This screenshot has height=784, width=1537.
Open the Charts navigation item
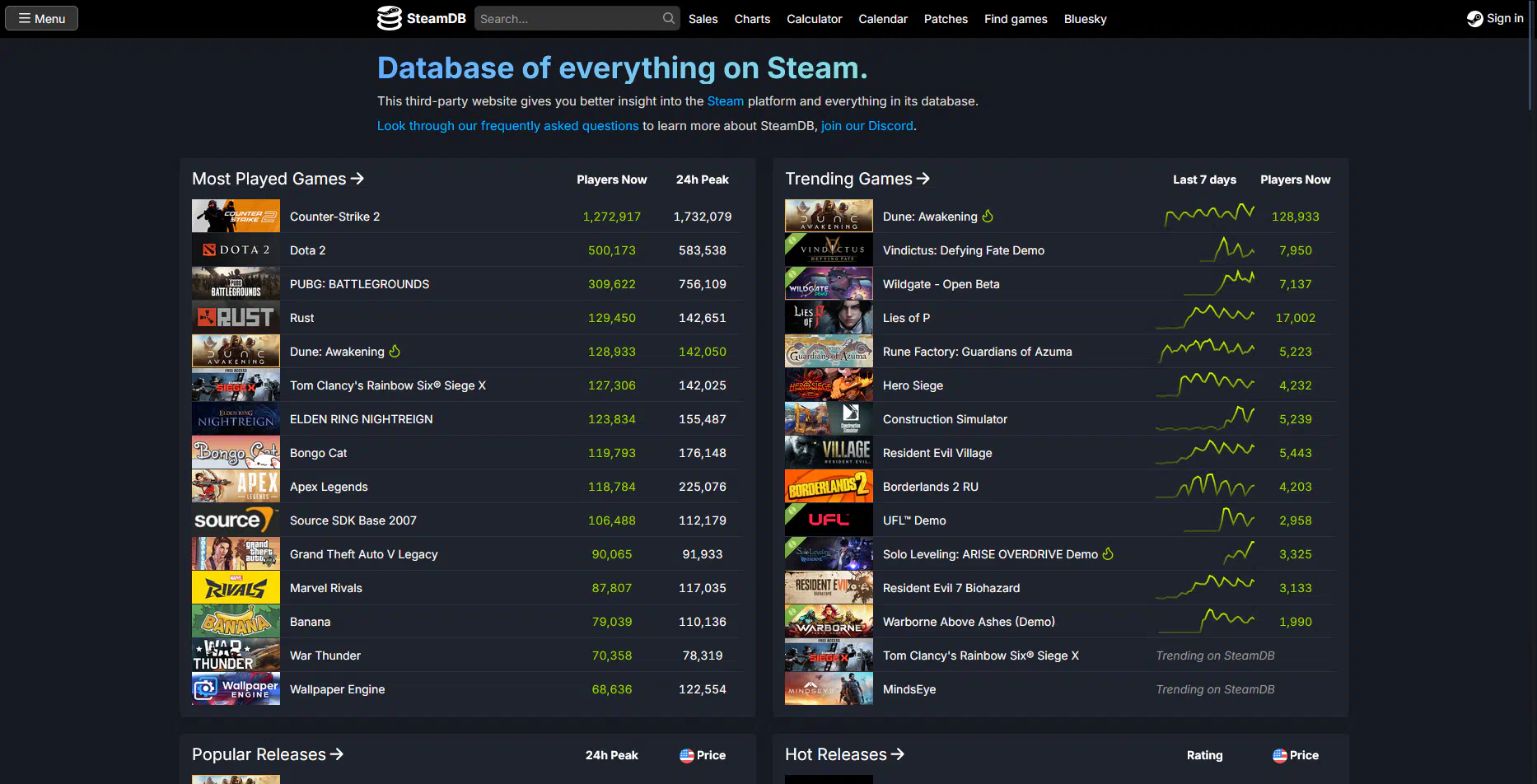752,19
